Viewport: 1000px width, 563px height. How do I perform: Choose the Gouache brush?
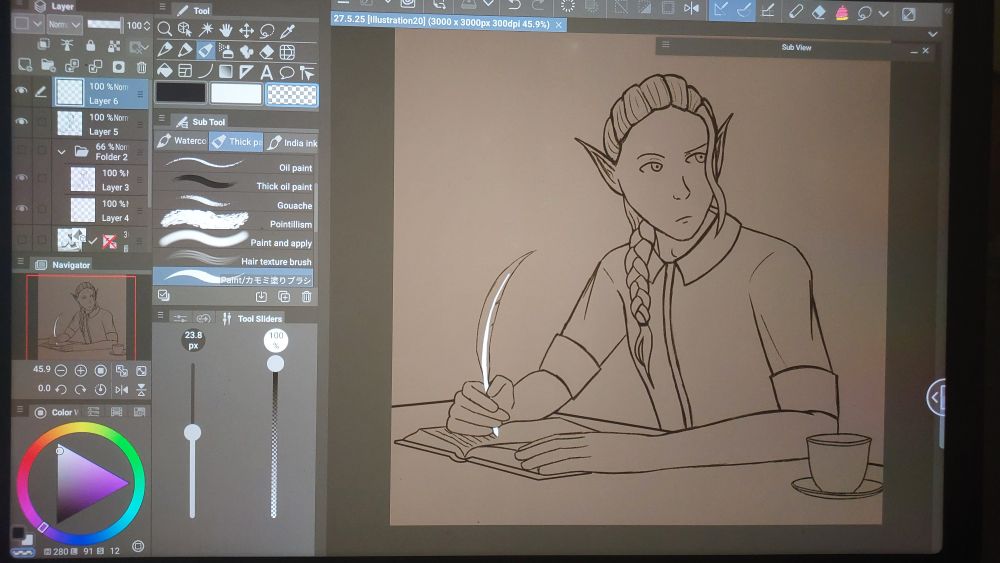pos(235,204)
